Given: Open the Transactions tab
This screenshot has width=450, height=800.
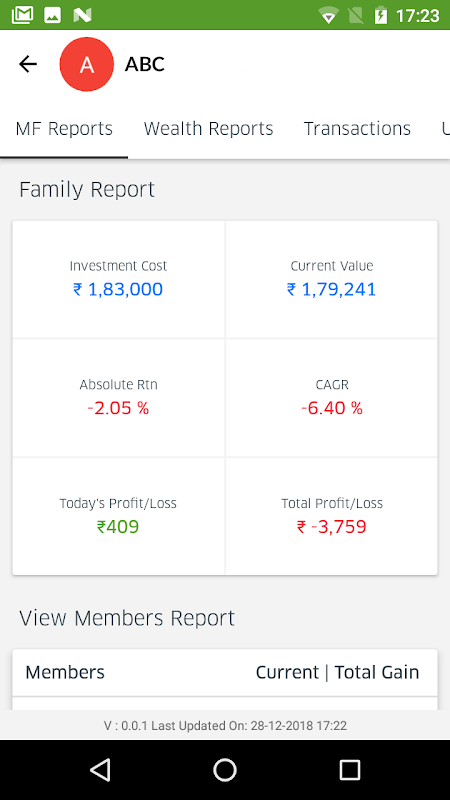Looking at the screenshot, I should pyautogui.click(x=357, y=129).
